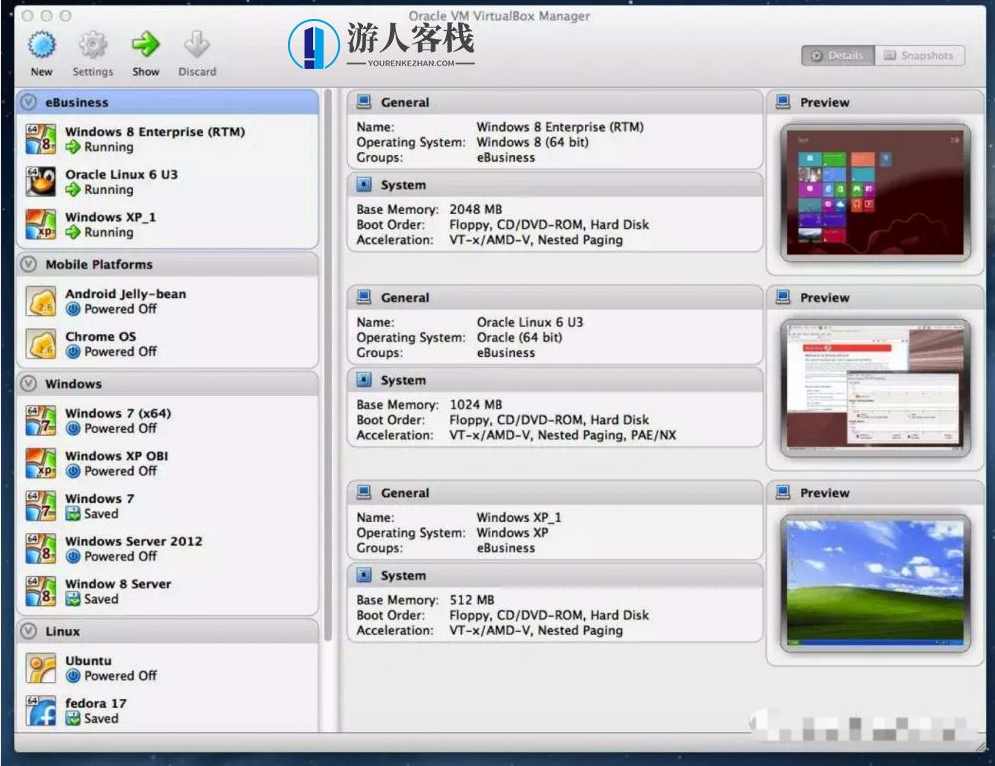Select the Oracle Linux 6 U3 penguin icon
The image size is (995, 766).
[x=41, y=182]
